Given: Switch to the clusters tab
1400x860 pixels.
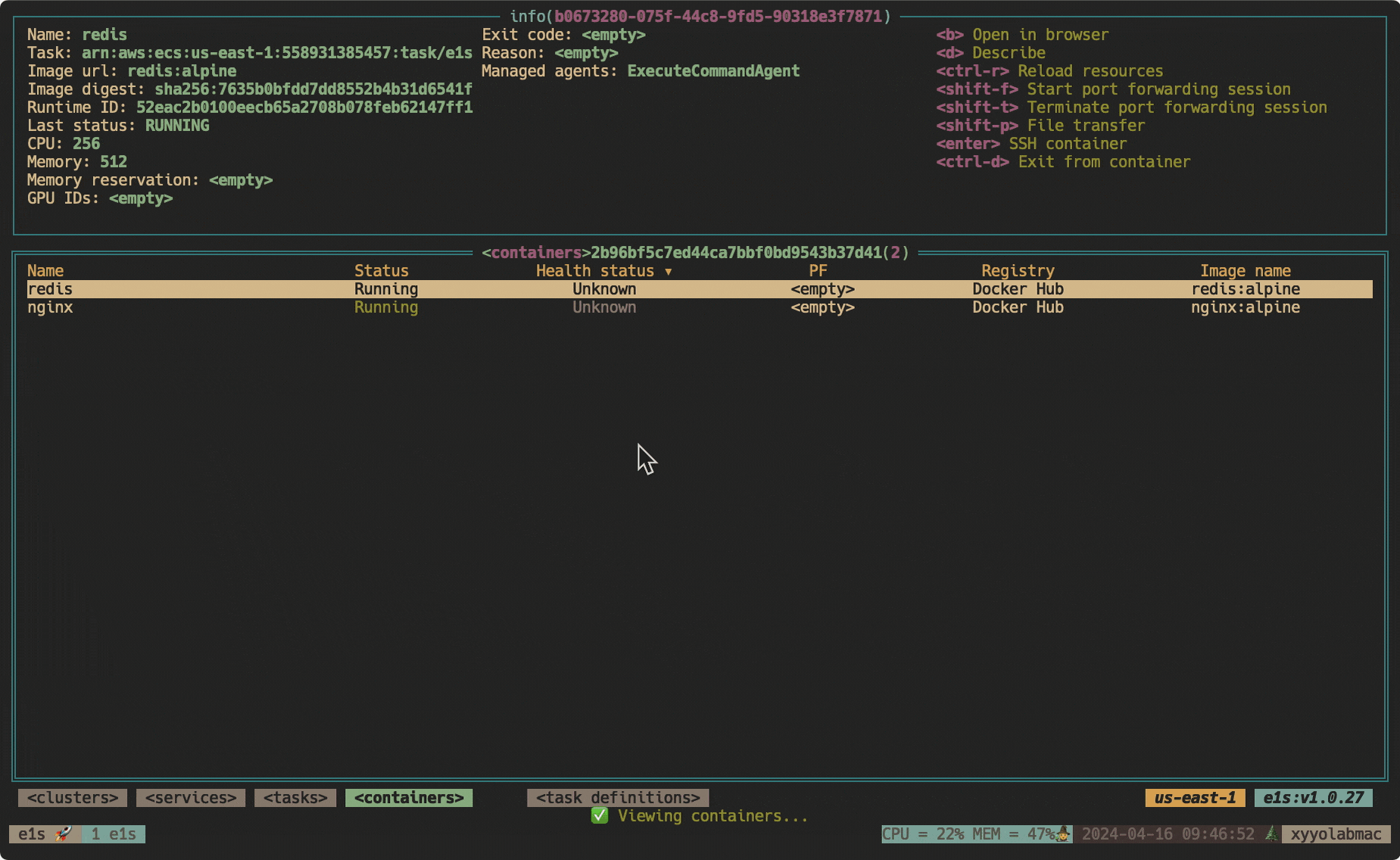Looking at the screenshot, I should [x=73, y=797].
